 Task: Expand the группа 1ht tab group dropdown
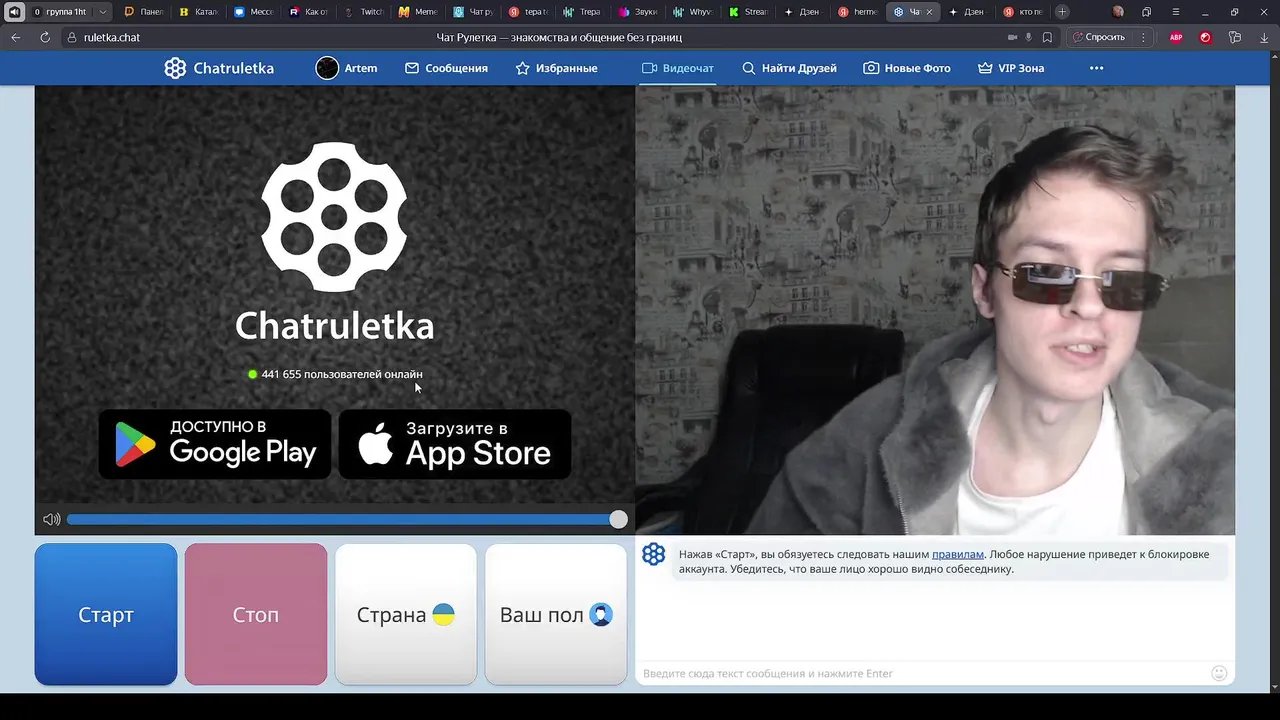[102, 12]
